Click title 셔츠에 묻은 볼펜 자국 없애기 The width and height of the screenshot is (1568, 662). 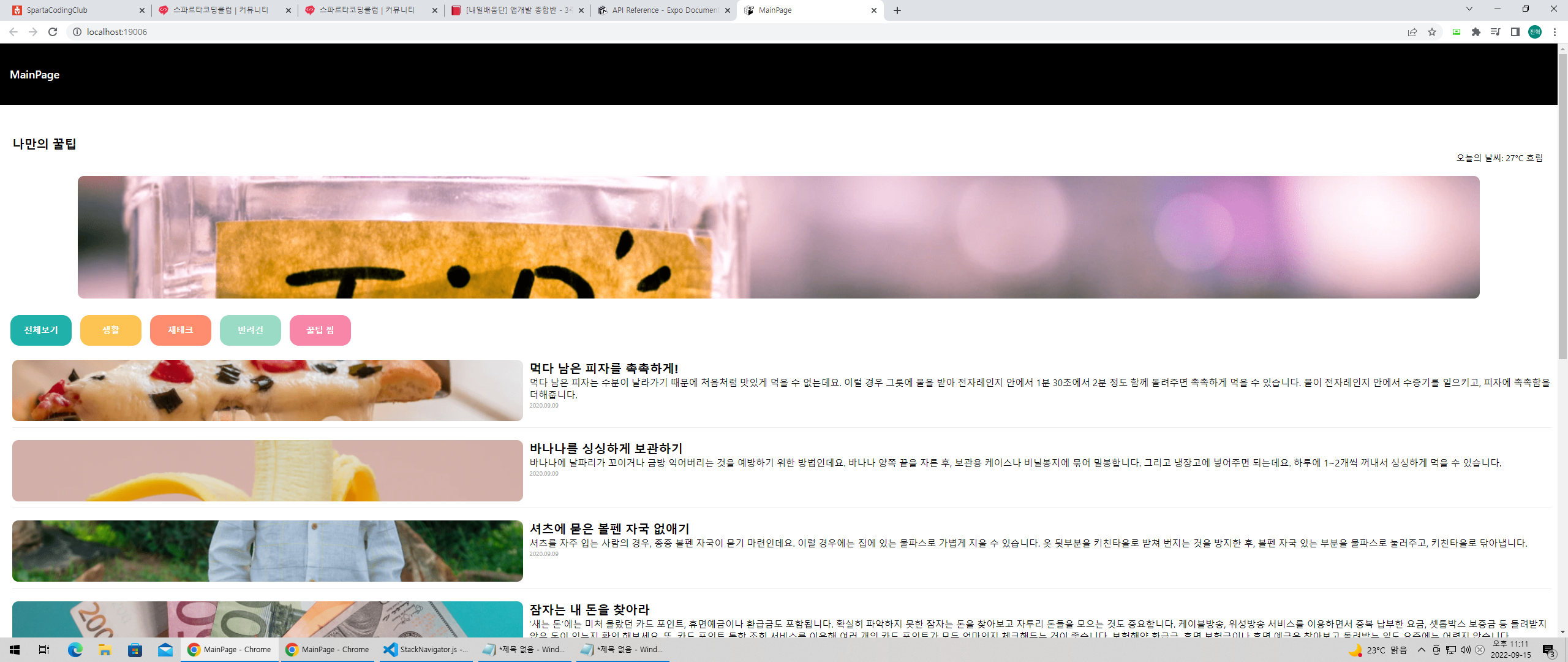[x=609, y=529]
